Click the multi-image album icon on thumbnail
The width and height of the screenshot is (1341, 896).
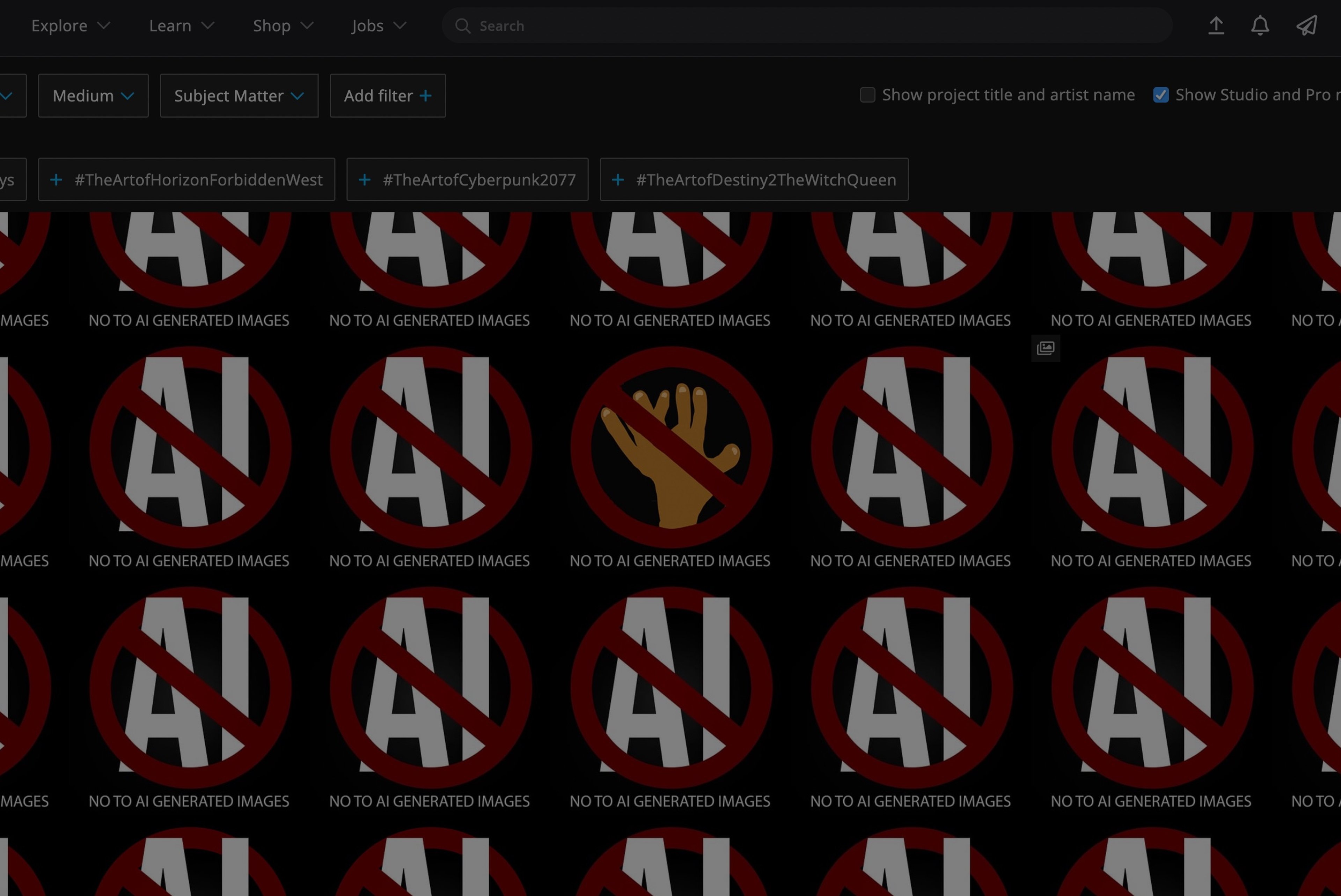click(x=1046, y=348)
